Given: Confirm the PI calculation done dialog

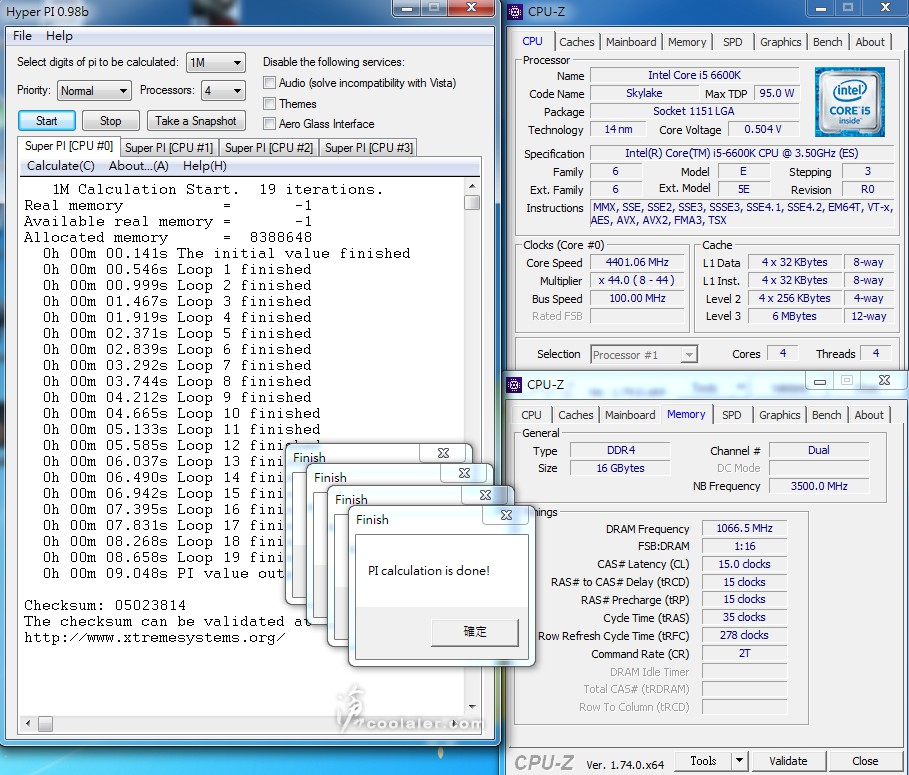Looking at the screenshot, I should click(x=475, y=632).
